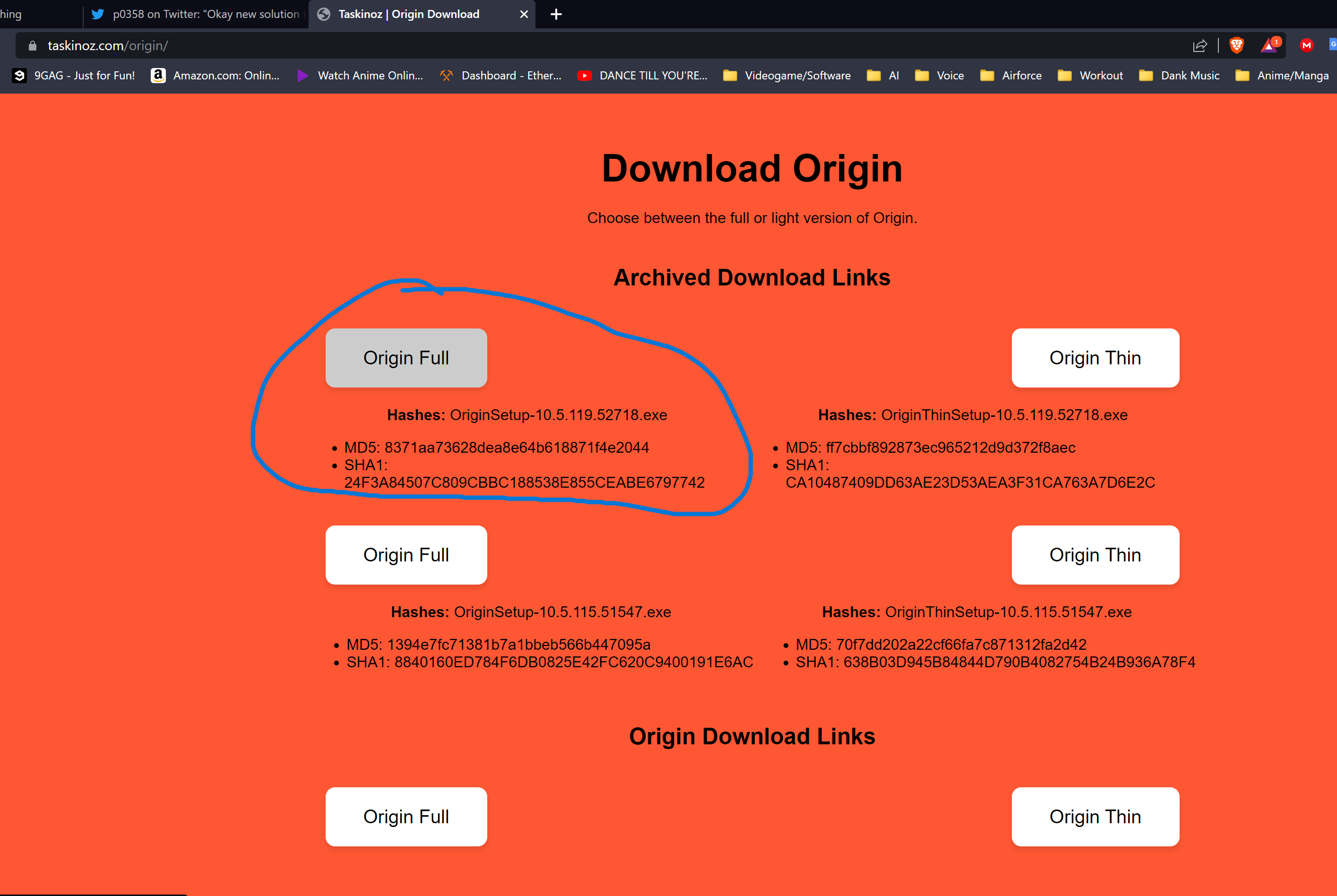Open the Brave Rewards triangle icon
The height and width of the screenshot is (896, 1337).
1269,46
